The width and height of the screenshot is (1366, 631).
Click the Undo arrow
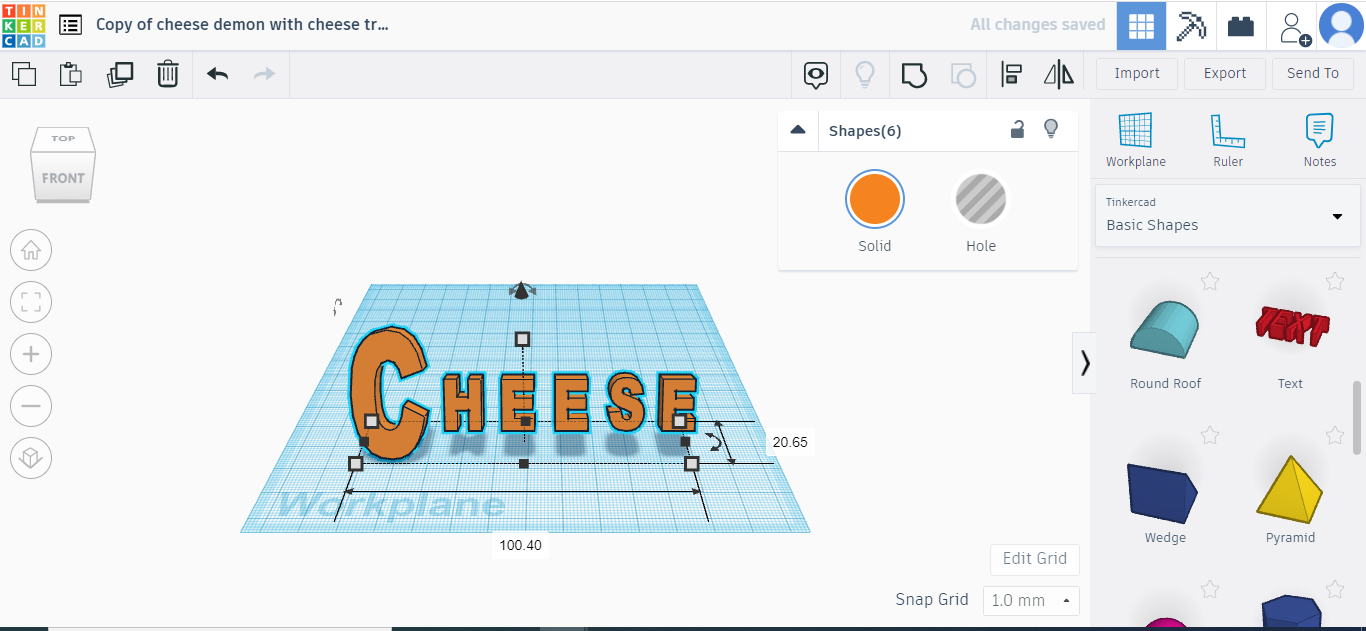(217, 74)
